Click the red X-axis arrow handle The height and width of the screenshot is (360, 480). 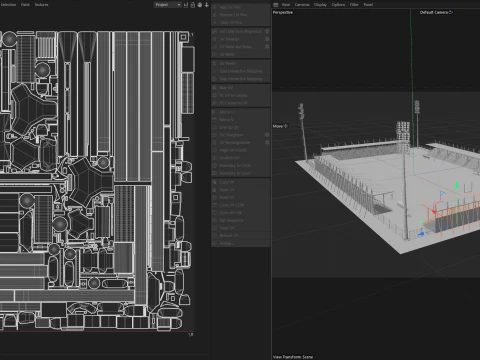click(x=434, y=212)
